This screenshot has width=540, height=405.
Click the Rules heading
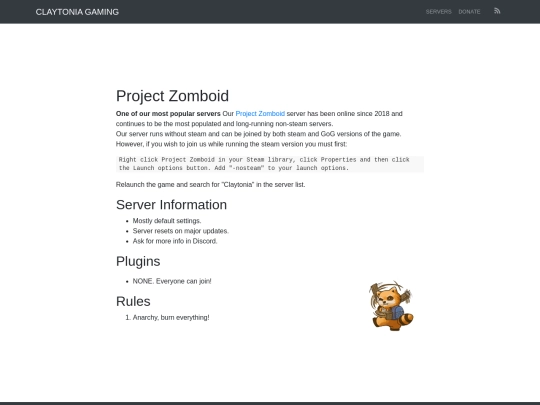133,301
